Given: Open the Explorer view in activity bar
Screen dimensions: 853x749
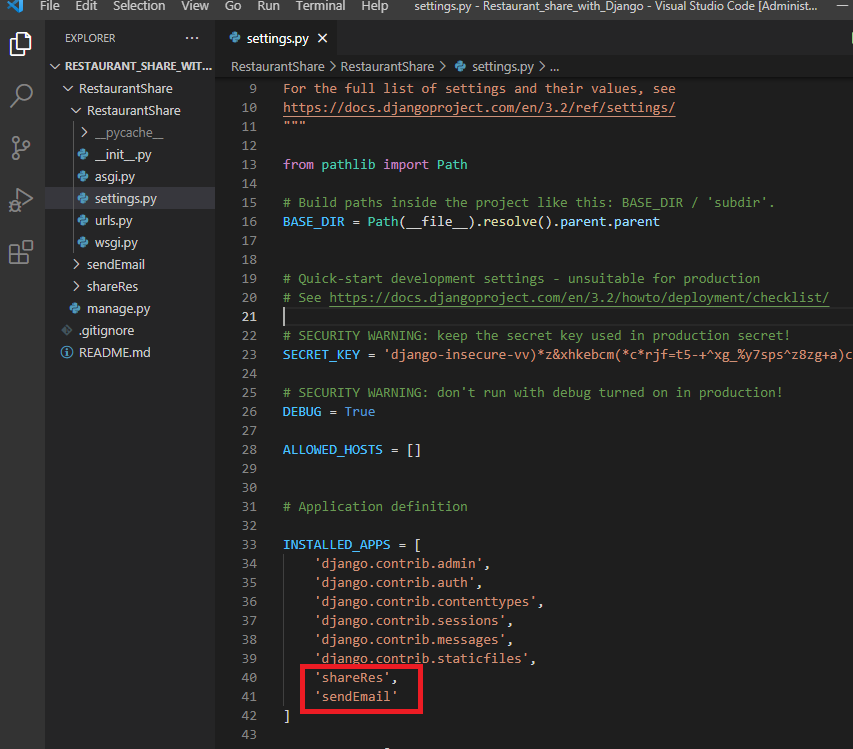Looking at the screenshot, I should [x=21, y=44].
